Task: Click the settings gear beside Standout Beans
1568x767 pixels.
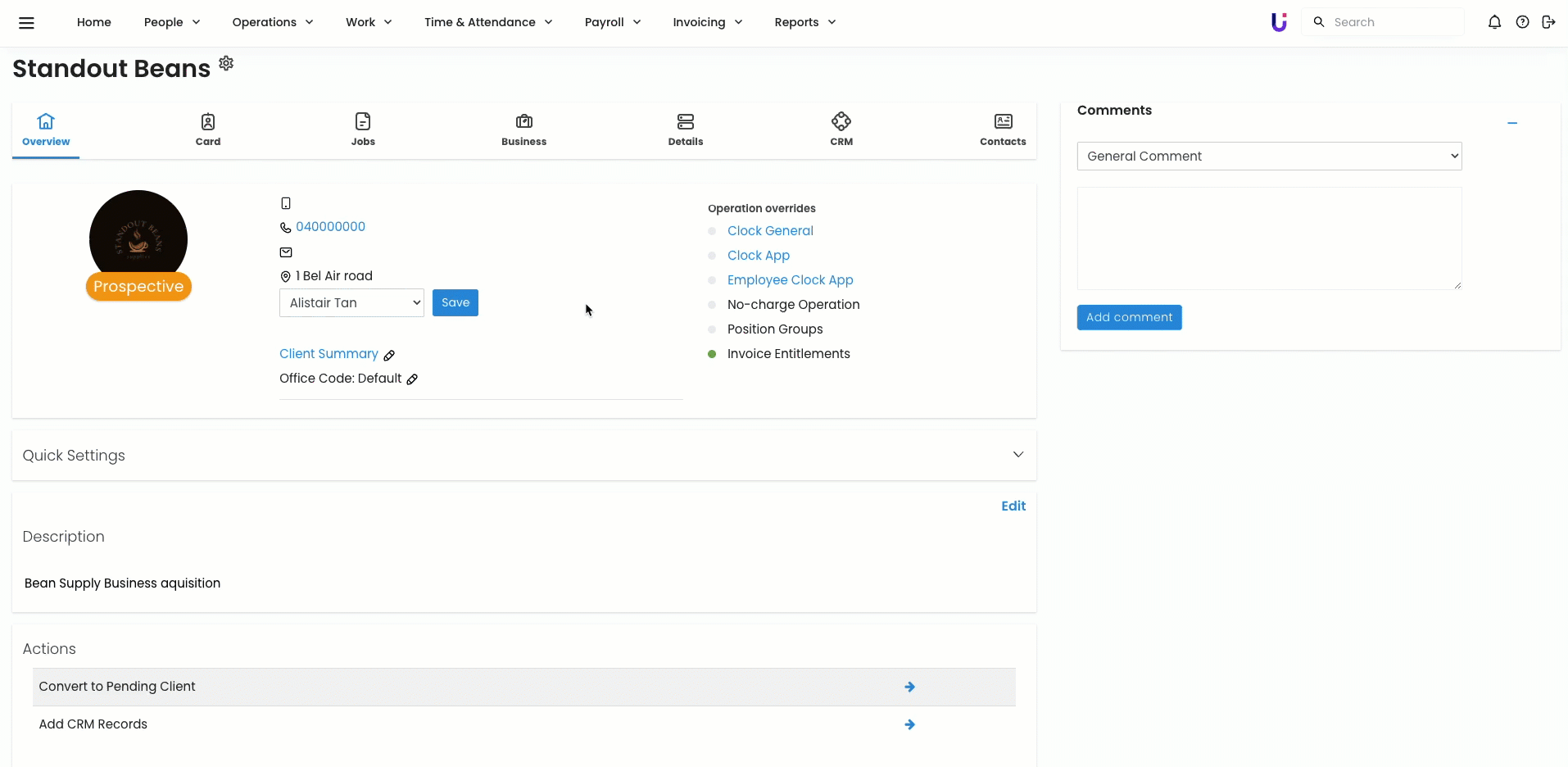Action: tap(226, 63)
